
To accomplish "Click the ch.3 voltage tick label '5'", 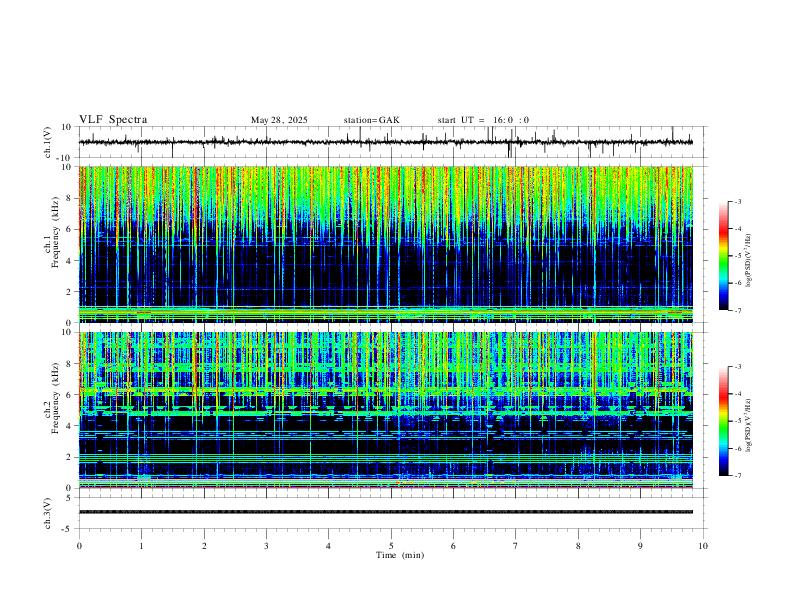I will 70,498.
